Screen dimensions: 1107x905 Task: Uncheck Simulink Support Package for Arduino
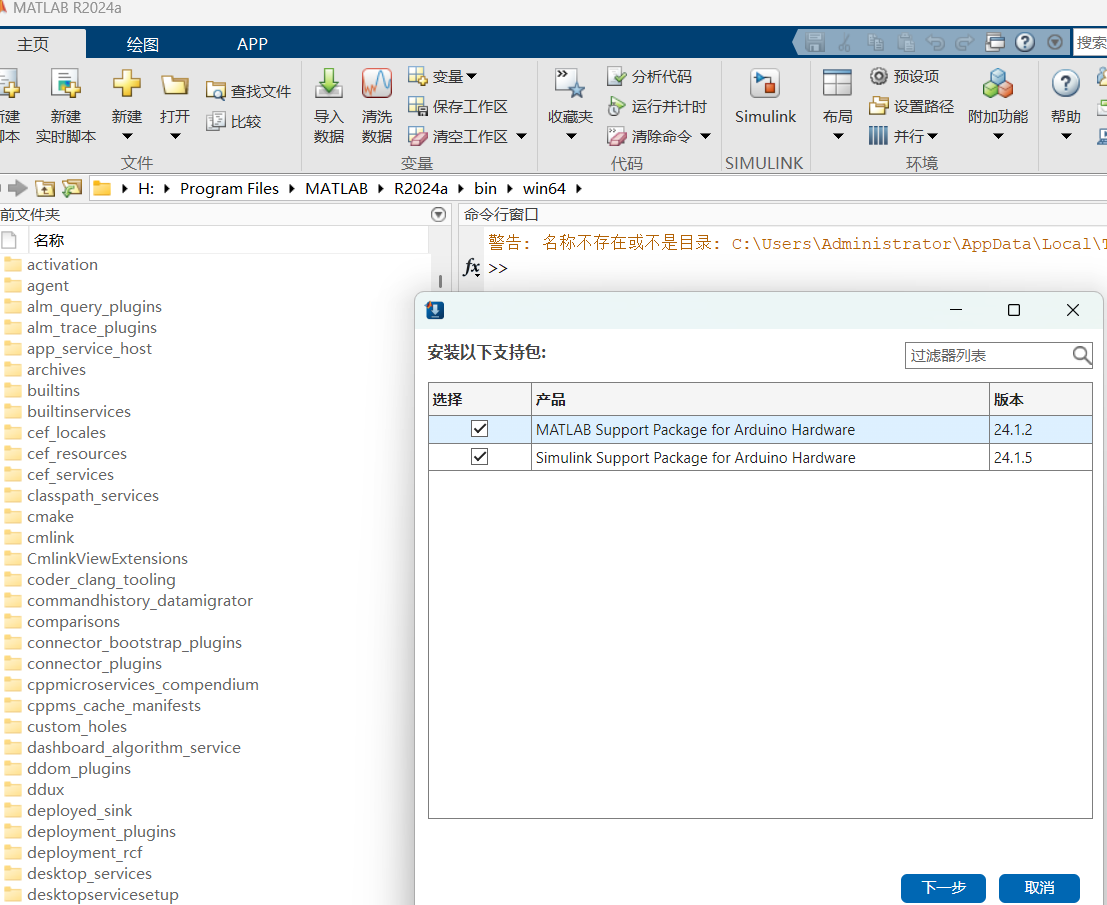click(479, 457)
